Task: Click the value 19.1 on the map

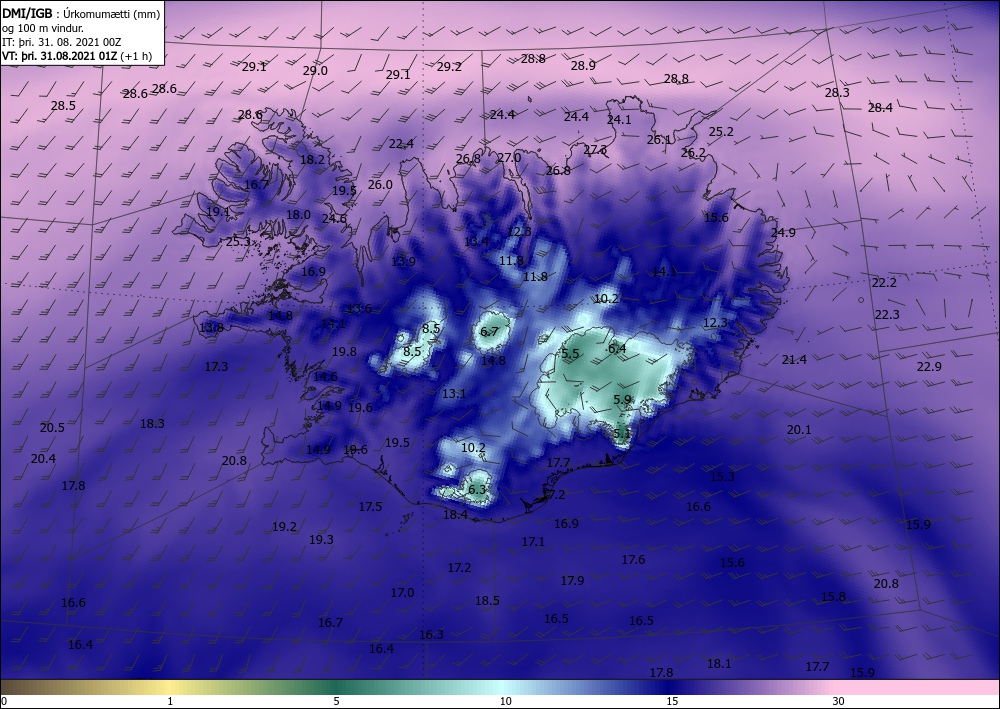Action: (x=218, y=212)
